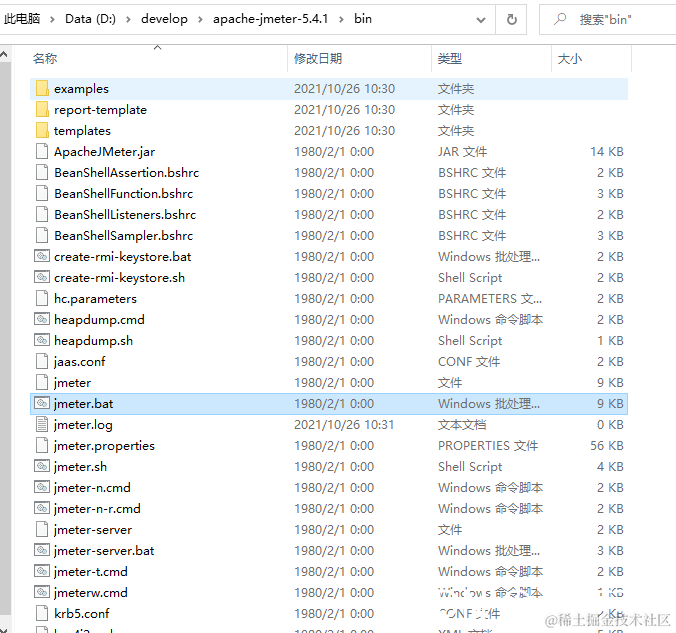Viewport: 676px width, 633px height.
Task: Click the hc.parameters file icon
Action: pos(42,298)
